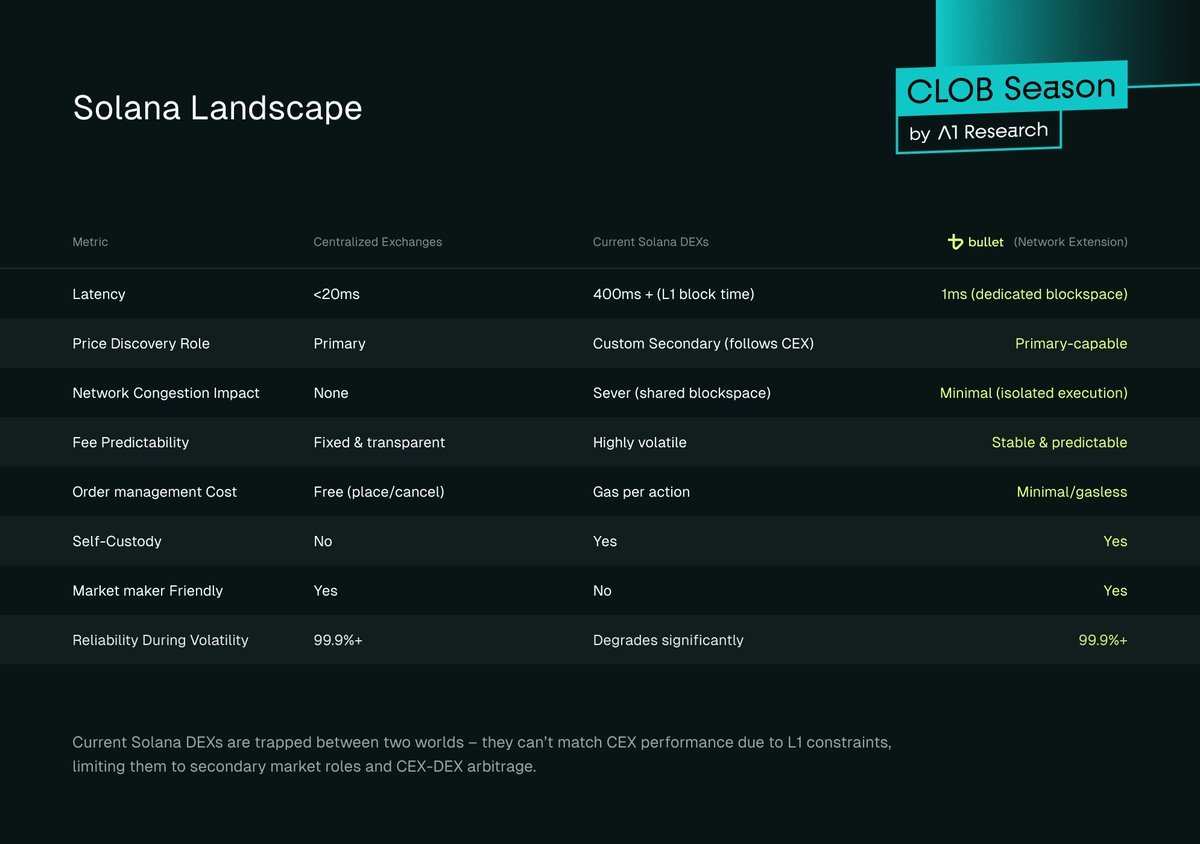The width and height of the screenshot is (1200, 844).
Task: Select 'Order management Cost' row label
Action: click(154, 492)
